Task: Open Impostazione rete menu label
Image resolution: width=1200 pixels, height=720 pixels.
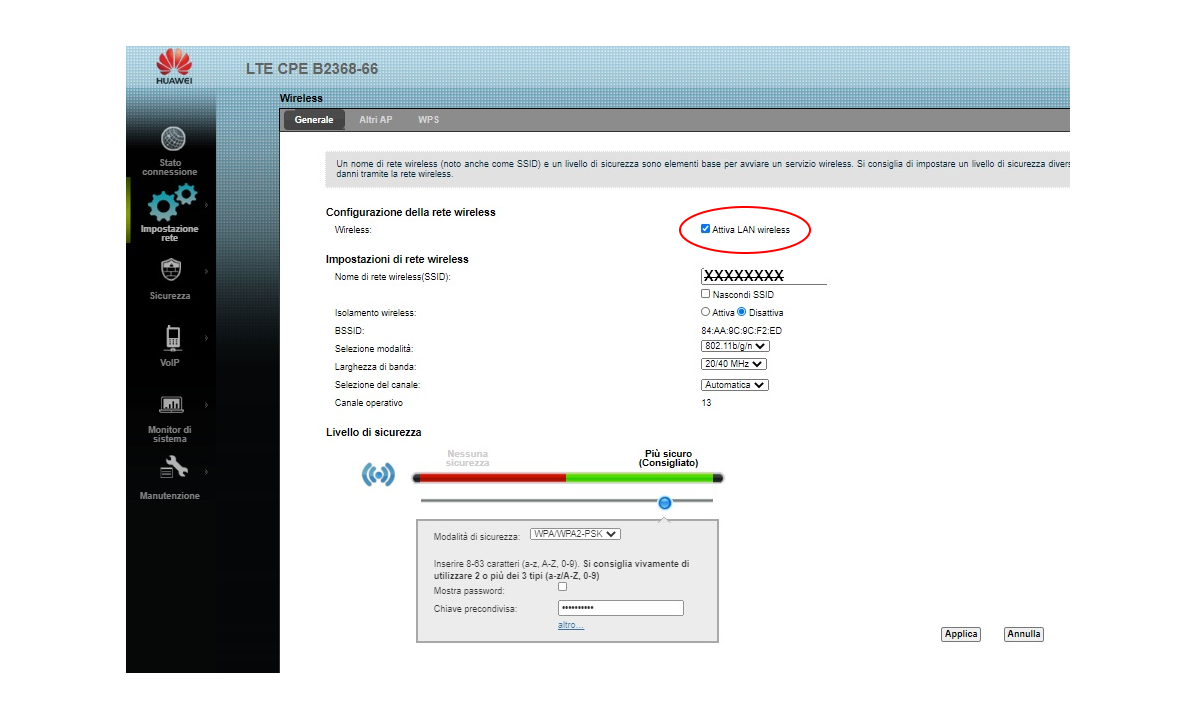Action: coord(170,233)
